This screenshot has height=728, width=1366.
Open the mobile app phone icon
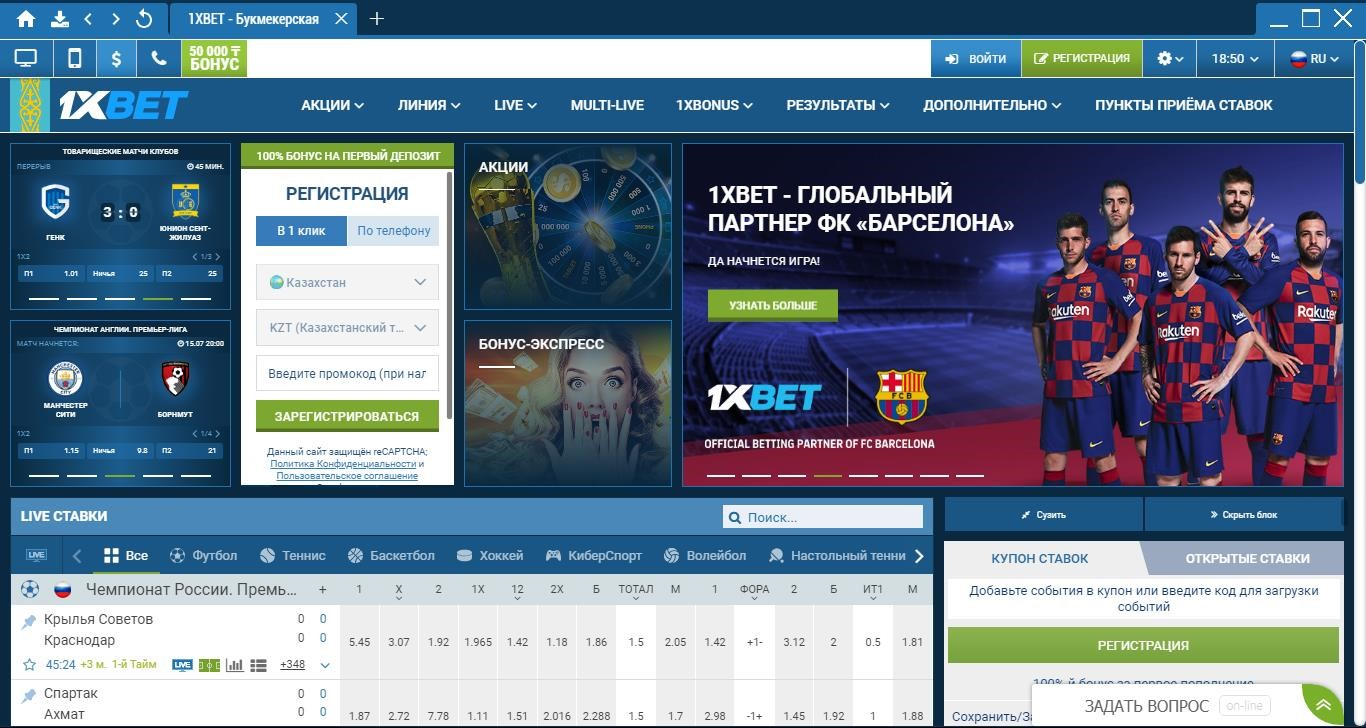74,59
